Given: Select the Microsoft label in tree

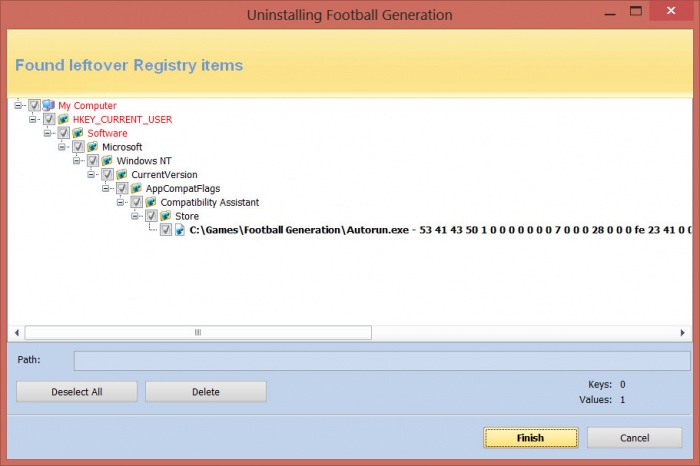Looking at the screenshot, I should point(122,147).
